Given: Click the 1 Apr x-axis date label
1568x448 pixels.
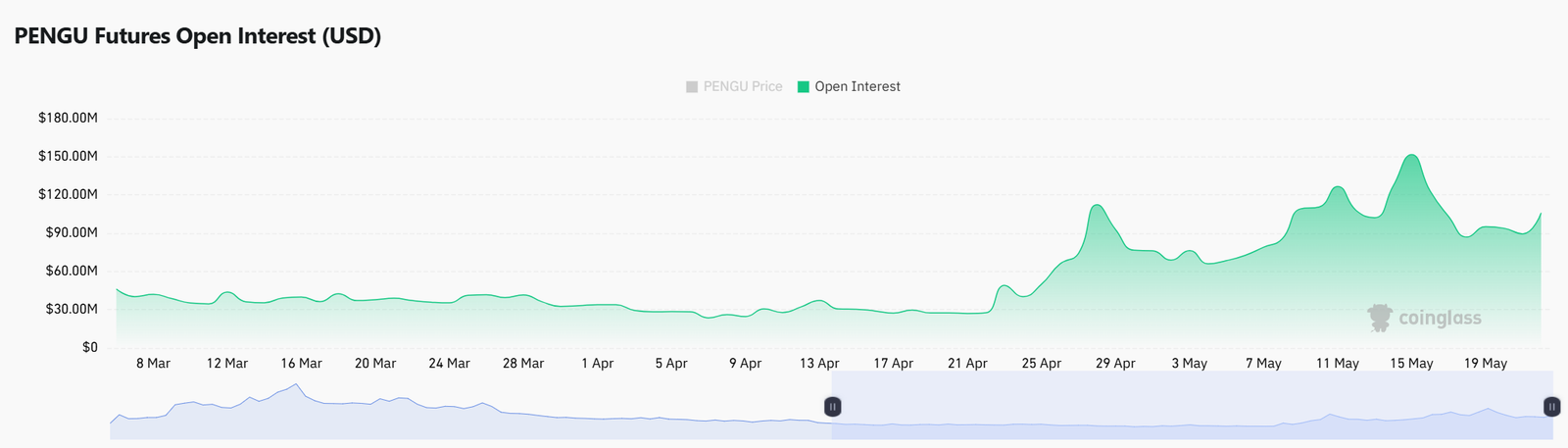Looking at the screenshot, I should coord(597,363).
